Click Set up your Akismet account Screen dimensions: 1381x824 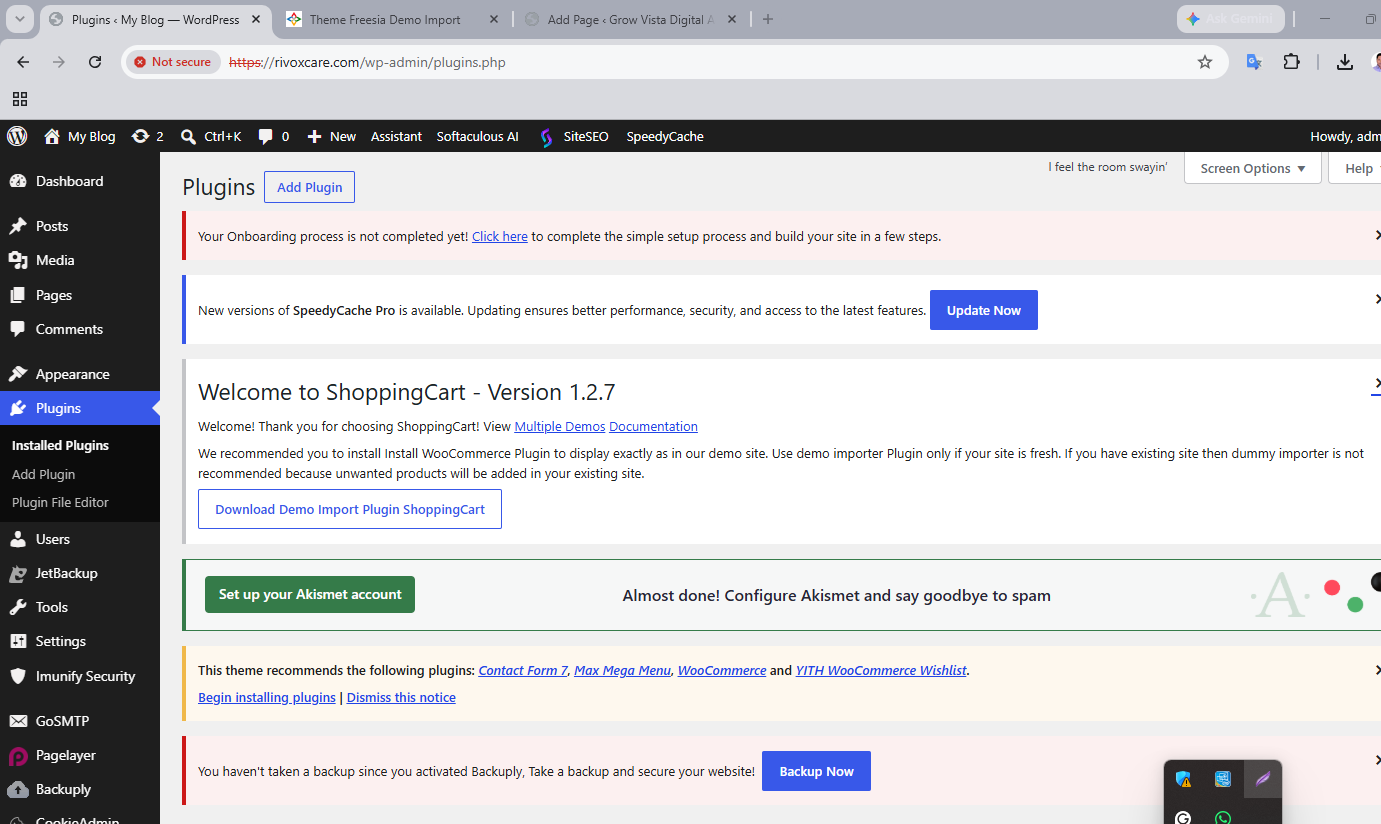click(310, 594)
